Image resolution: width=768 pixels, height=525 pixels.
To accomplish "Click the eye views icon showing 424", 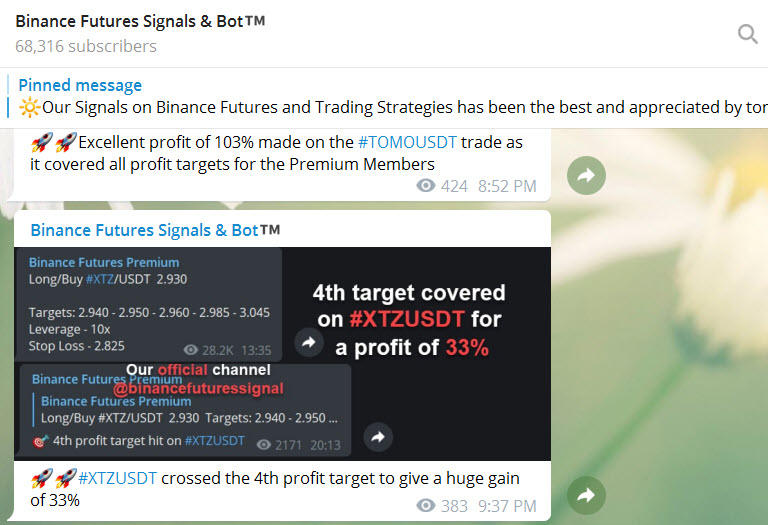I will (x=426, y=186).
